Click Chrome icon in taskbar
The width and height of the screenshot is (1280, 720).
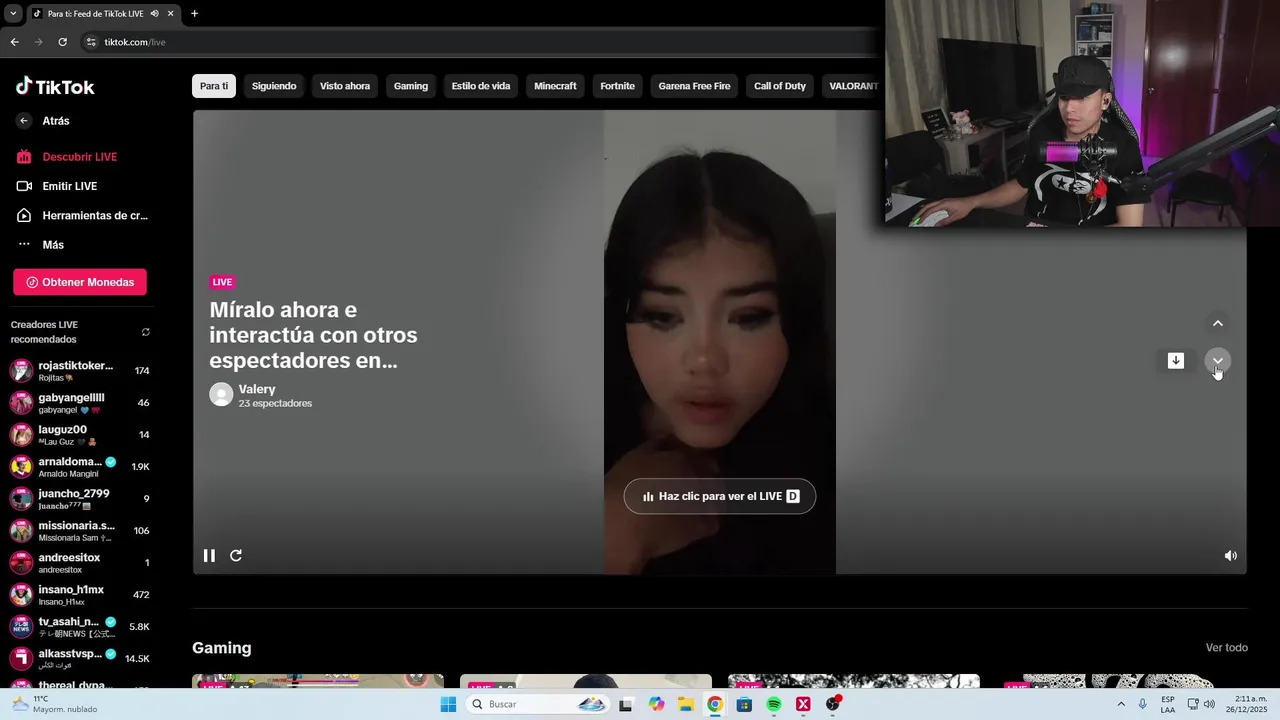point(715,704)
